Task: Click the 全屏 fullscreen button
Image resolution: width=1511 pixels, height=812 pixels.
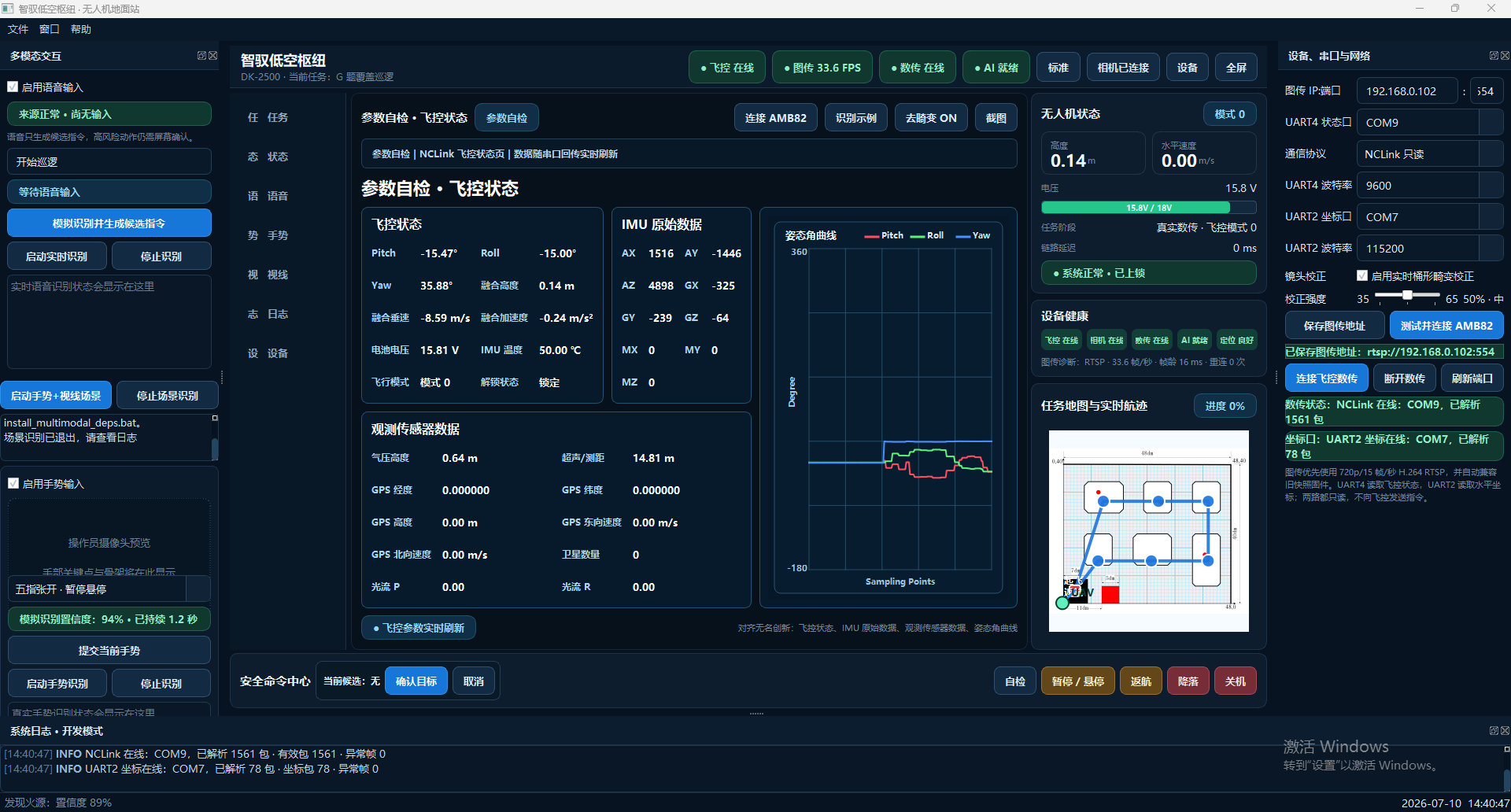Action: coord(1236,68)
